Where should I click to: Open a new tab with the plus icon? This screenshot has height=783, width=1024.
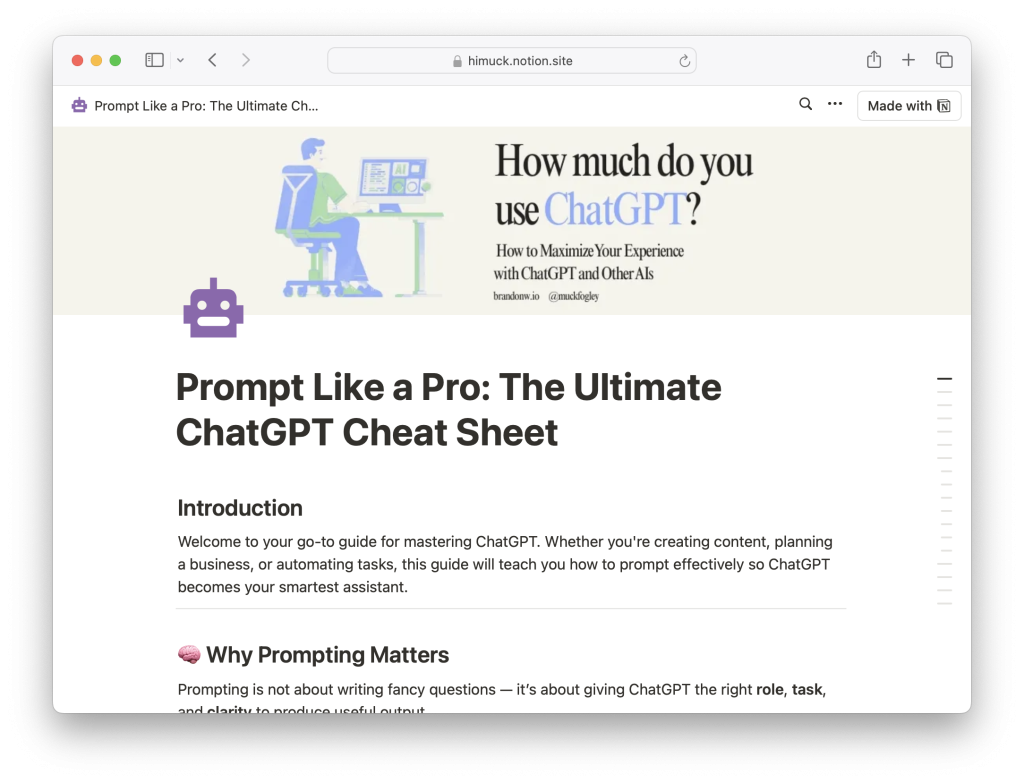point(908,60)
